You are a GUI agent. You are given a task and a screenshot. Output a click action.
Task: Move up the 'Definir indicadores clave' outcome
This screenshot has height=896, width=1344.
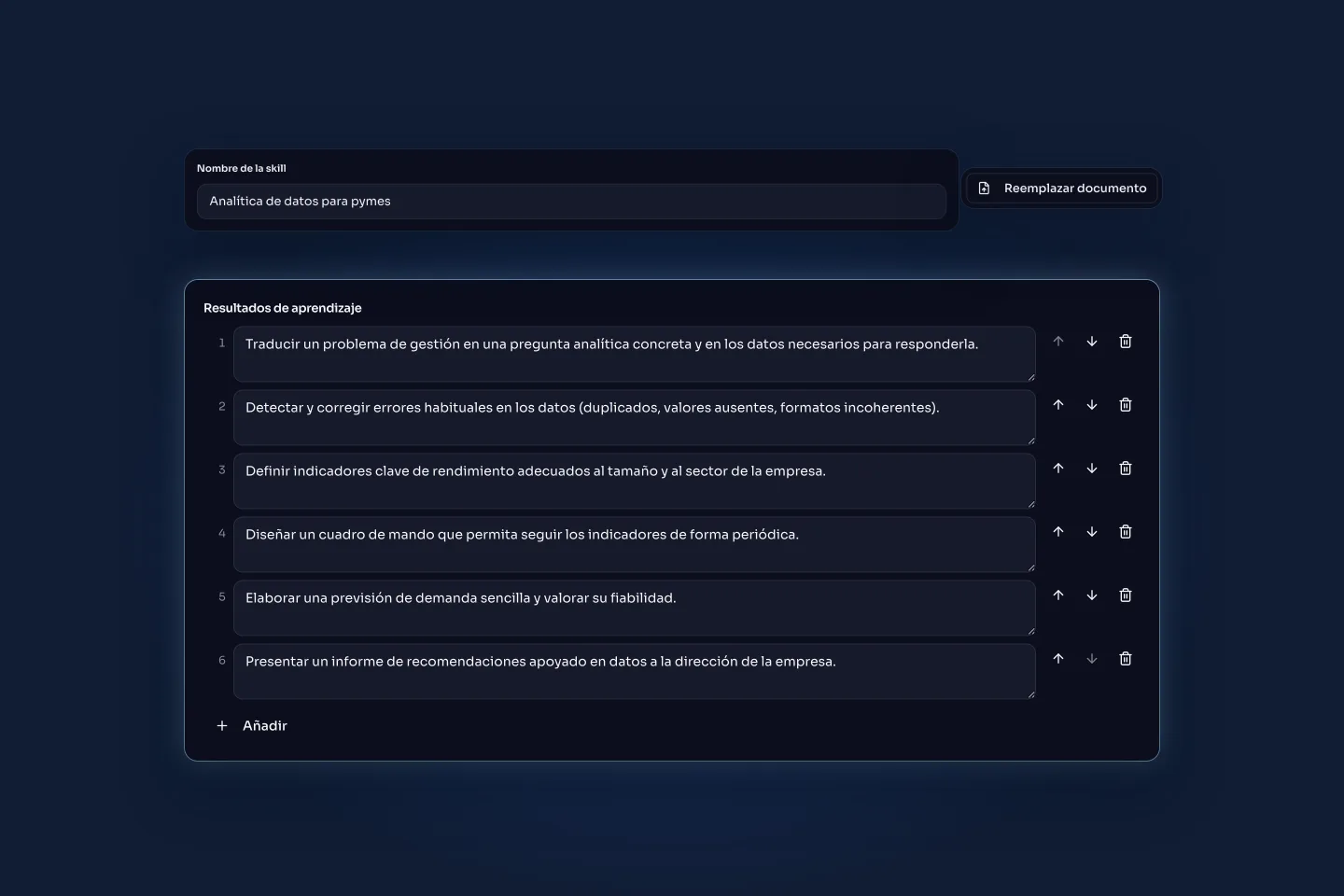[x=1058, y=469]
